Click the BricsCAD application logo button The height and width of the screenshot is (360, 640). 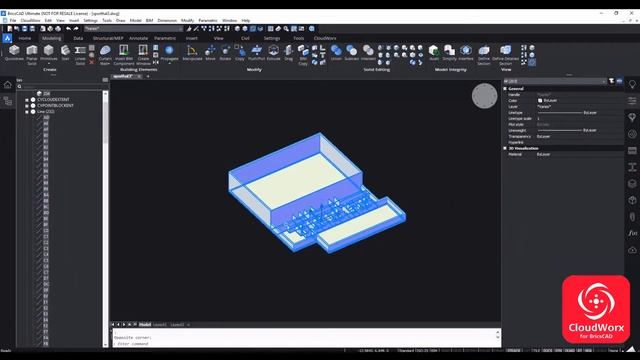pos(7,38)
